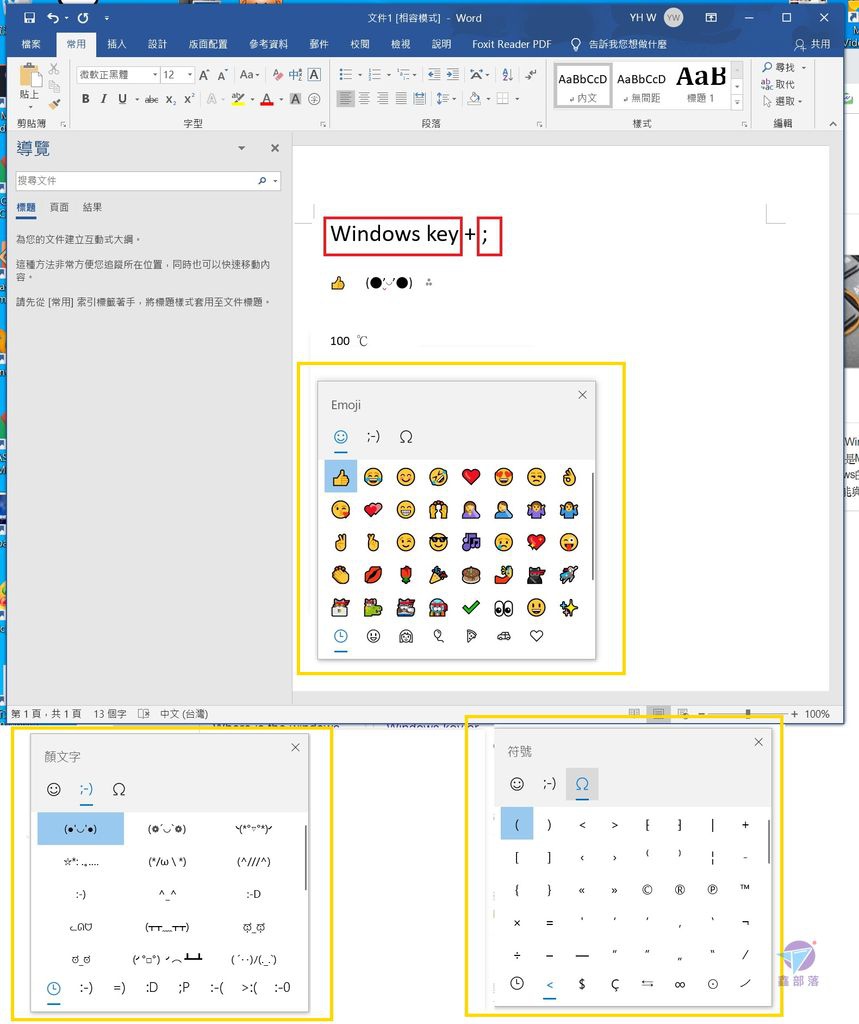
Task: Apply the yellow text highlight color
Action: (238, 99)
